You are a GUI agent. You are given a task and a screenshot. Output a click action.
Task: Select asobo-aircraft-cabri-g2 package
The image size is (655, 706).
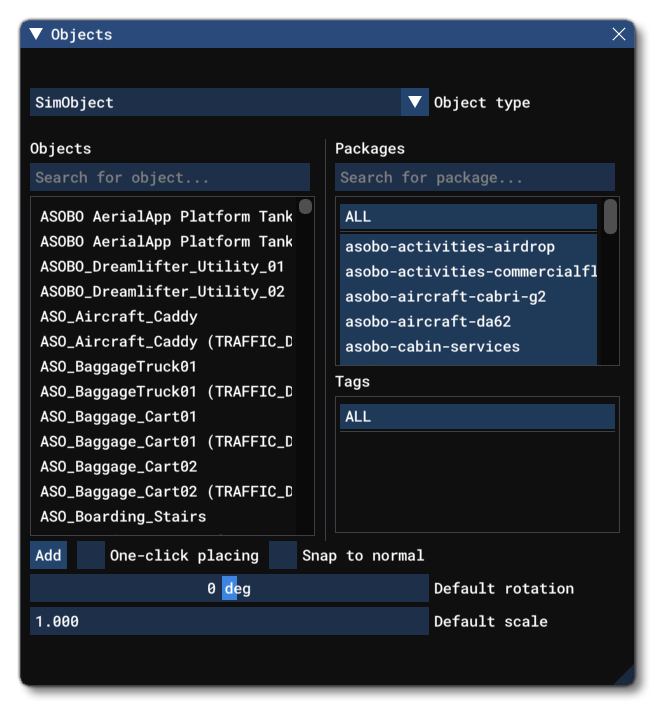click(x=468, y=297)
